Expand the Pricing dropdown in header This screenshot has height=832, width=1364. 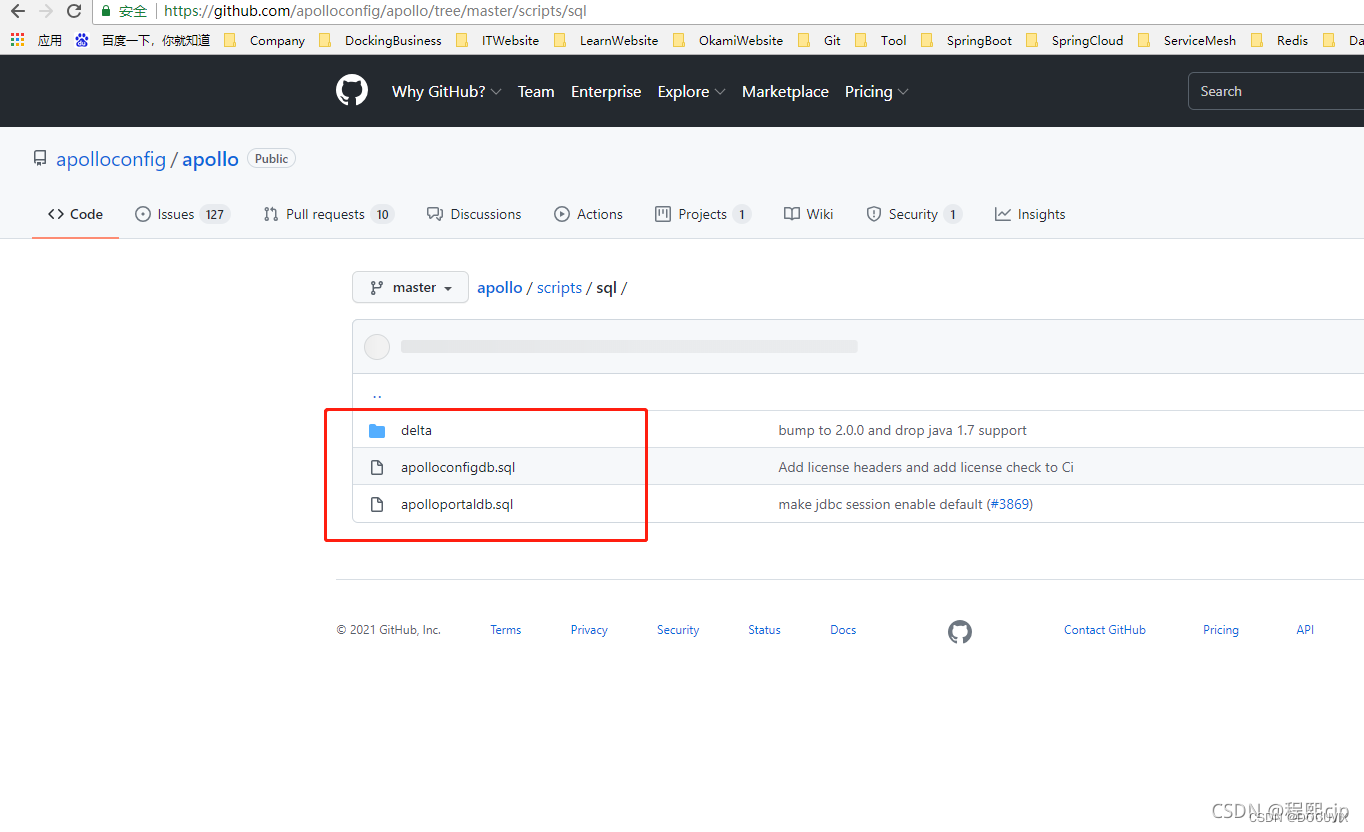pyautogui.click(x=877, y=91)
